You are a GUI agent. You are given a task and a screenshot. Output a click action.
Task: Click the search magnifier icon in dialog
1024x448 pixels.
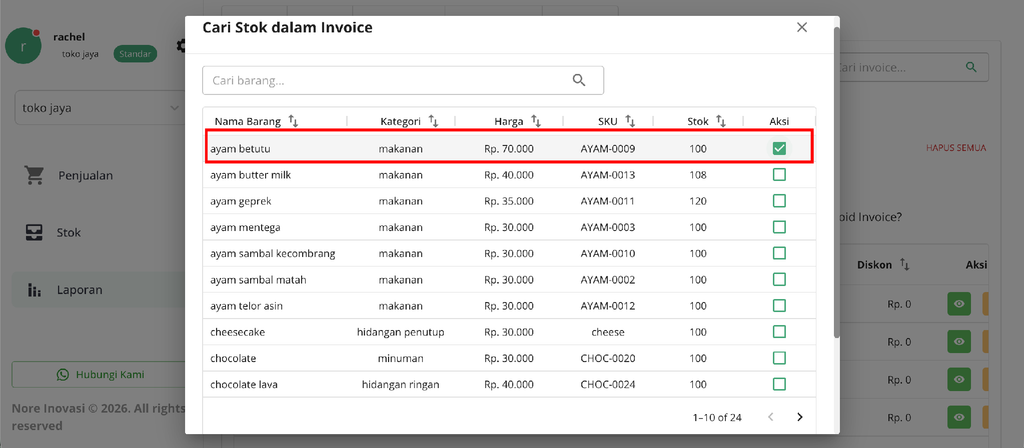[579, 80]
